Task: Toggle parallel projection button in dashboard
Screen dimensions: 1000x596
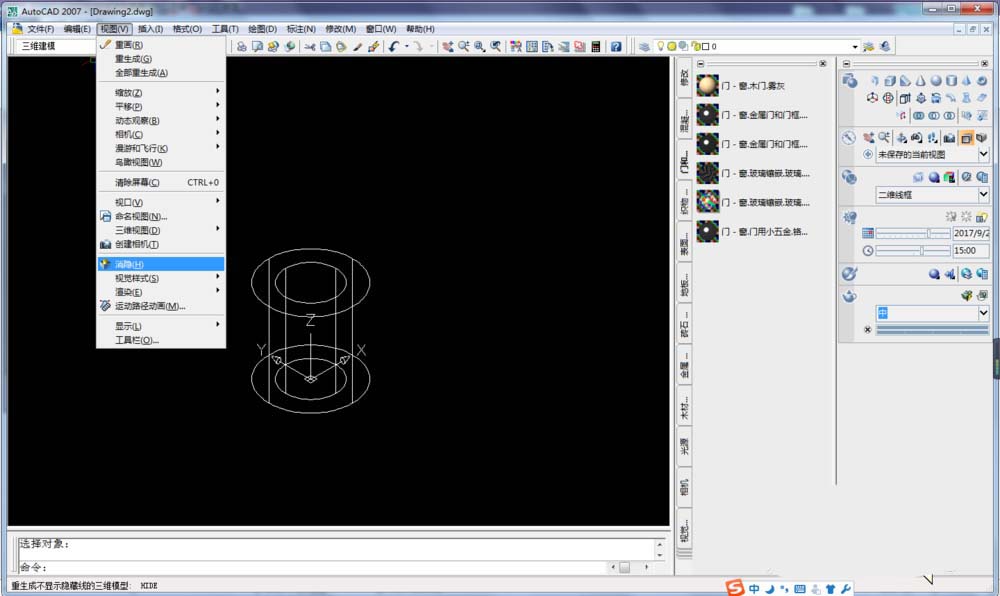Action: [966, 138]
